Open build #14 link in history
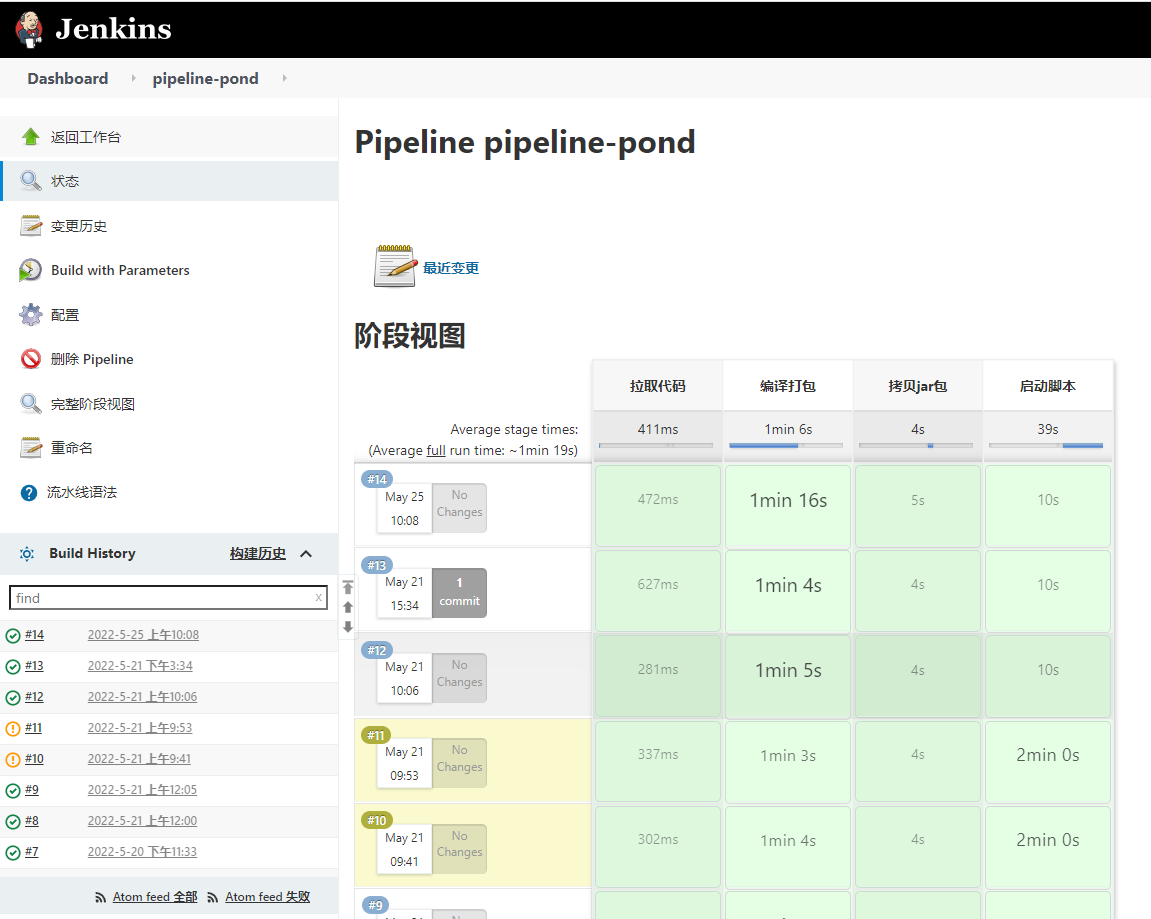The height and width of the screenshot is (919, 1151). pyautogui.click(x=35, y=635)
